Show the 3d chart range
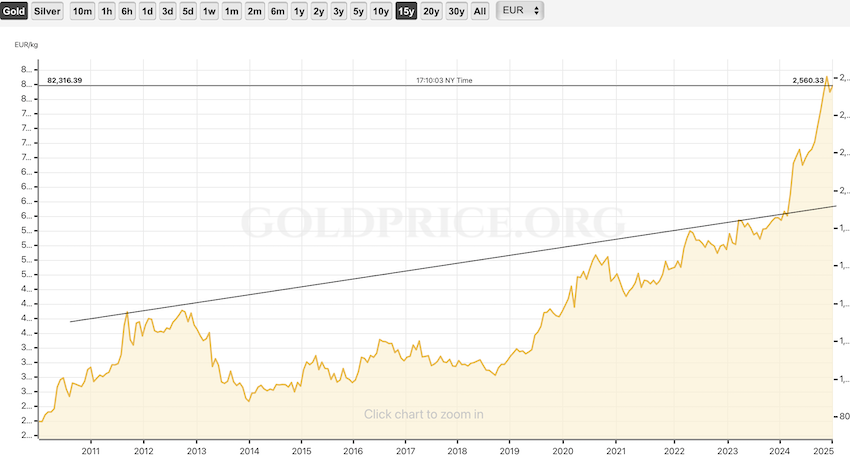The height and width of the screenshot is (464, 850). pos(168,11)
